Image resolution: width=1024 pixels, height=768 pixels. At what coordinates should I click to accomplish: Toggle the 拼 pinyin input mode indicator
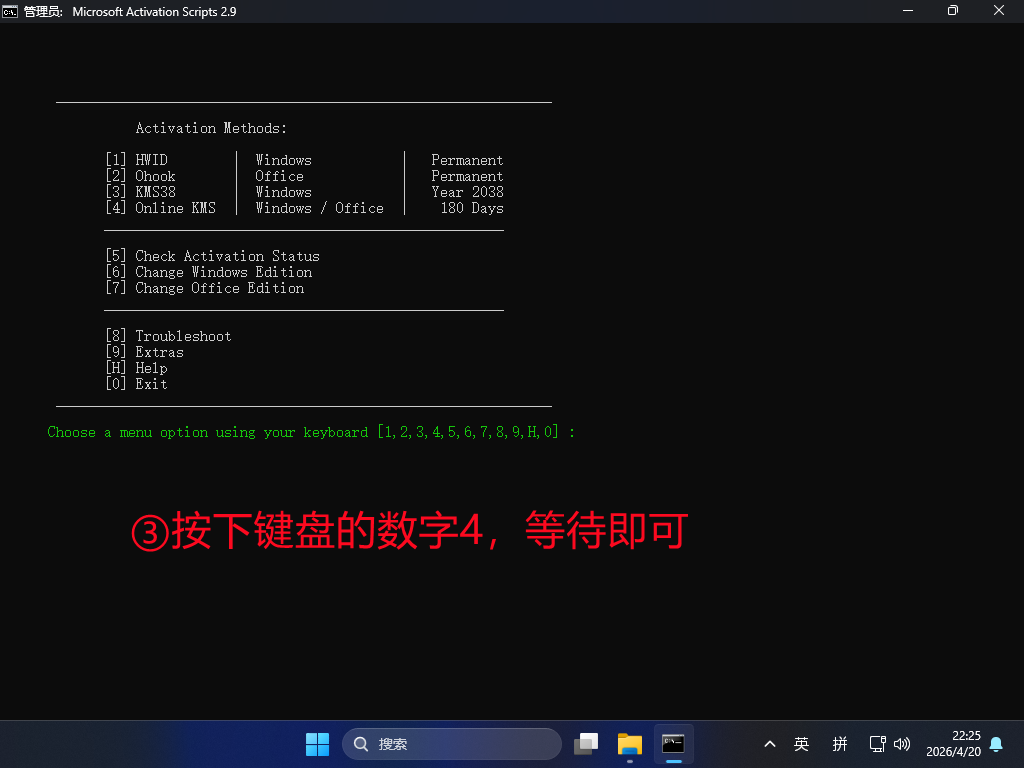tap(840, 744)
